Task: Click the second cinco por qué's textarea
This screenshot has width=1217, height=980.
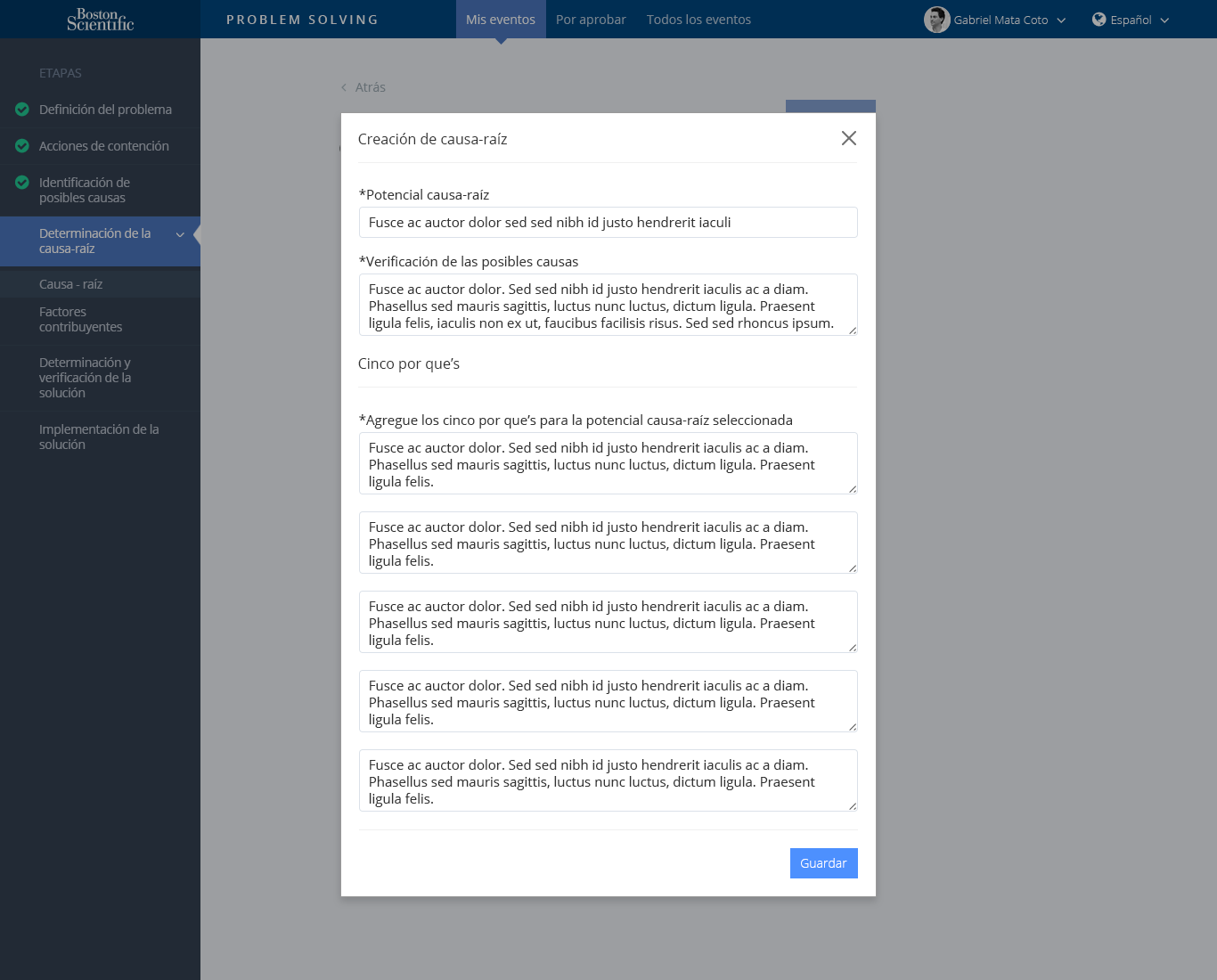Action: [608, 543]
